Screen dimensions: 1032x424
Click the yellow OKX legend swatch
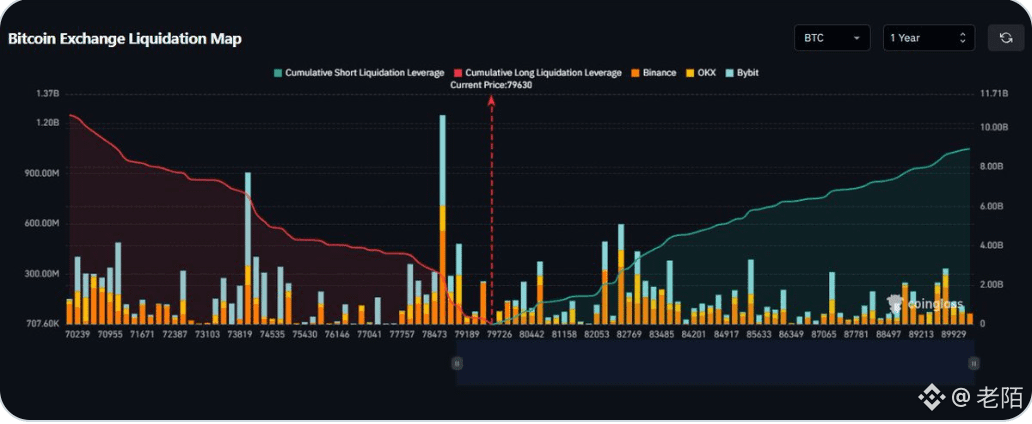(690, 73)
